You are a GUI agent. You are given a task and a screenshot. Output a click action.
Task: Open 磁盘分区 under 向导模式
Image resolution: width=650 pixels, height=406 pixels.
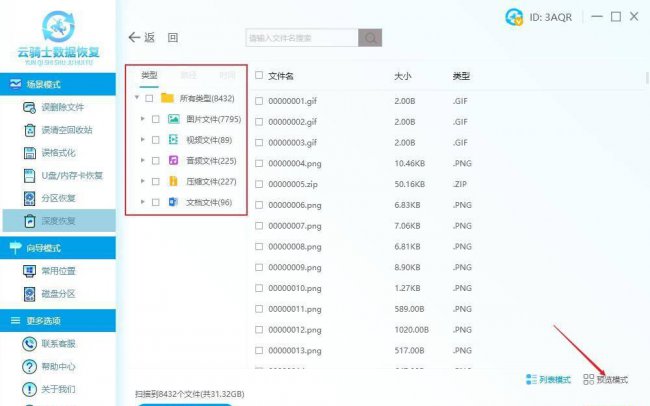pyautogui.click(x=49, y=294)
